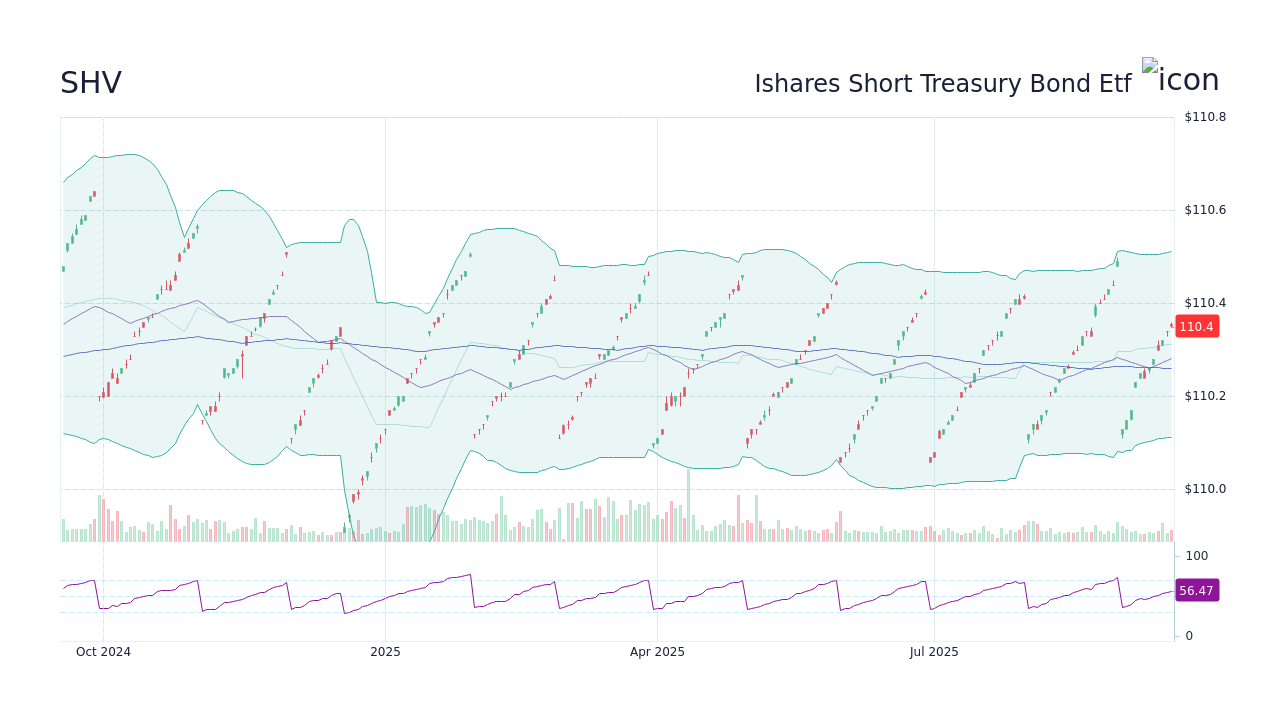This screenshot has width=1280, height=720.
Task: Click the broken image icon near the title
Action: point(1149,70)
